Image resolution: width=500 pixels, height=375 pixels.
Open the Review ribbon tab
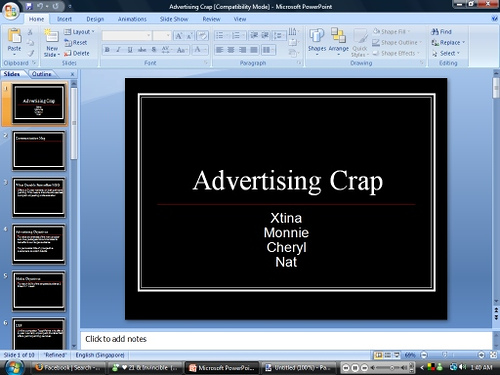pos(211,19)
